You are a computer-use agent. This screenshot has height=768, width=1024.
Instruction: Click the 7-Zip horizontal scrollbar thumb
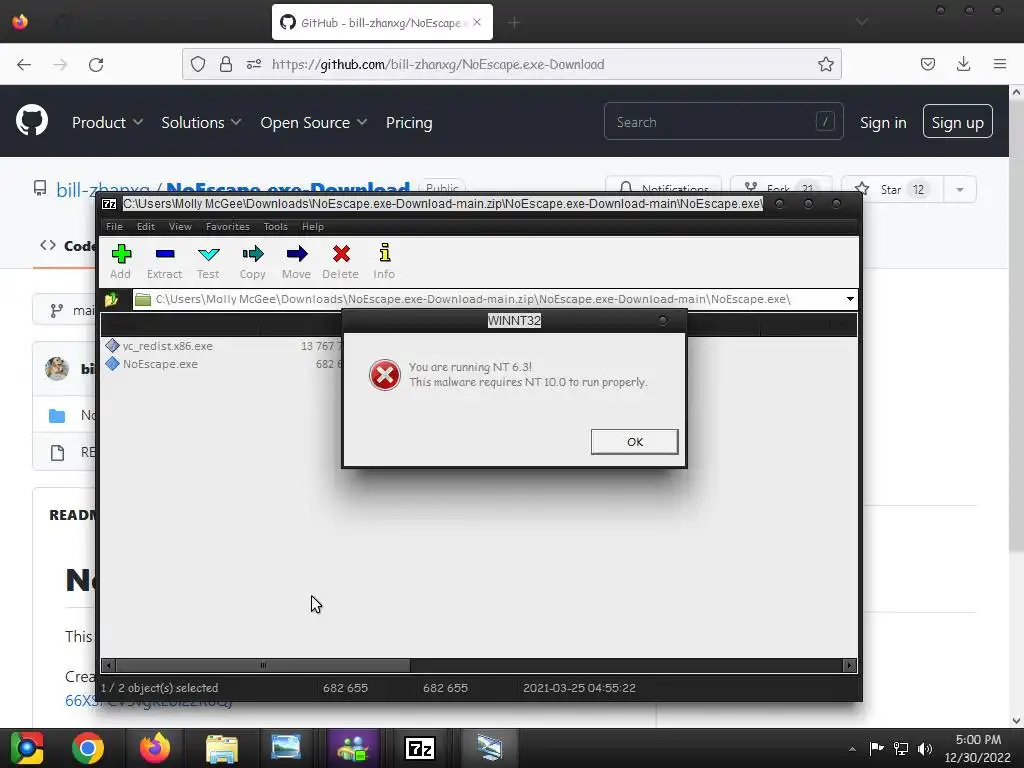click(x=263, y=665)
